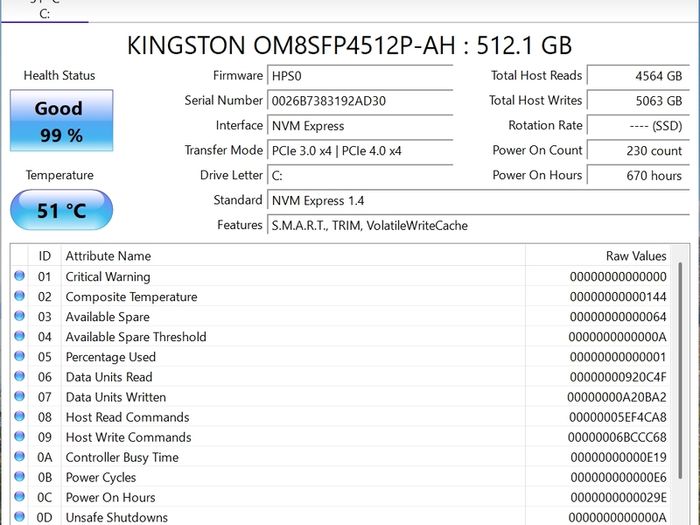The image size is (700, 525).
Task: Select the Host Write Commands attribute name
Action: coord(129,438)
